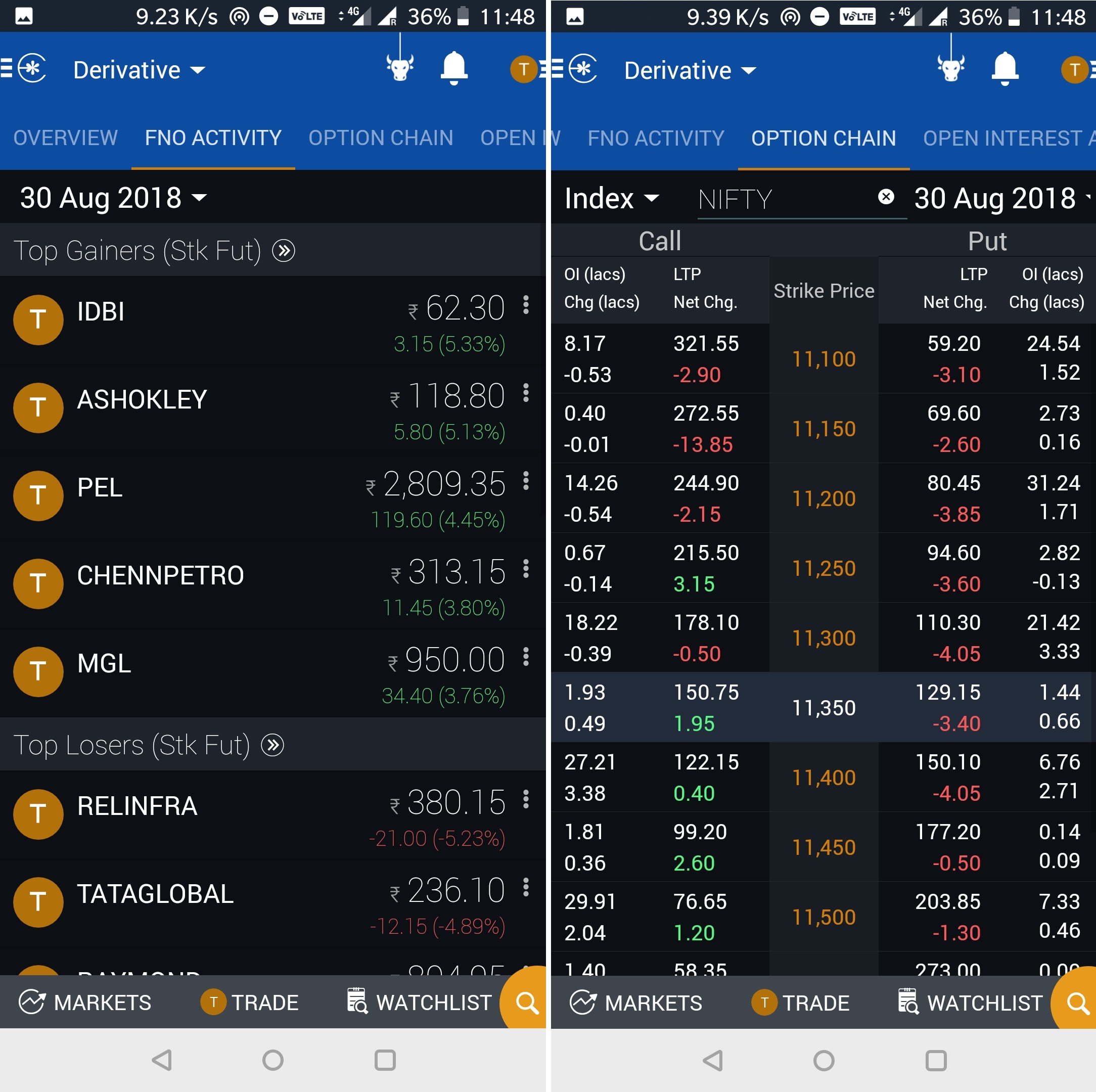This screenshot has width=1096, height=1092.
Task: Open the Derivative dropdown in the left header
Action: pos(139,70)
